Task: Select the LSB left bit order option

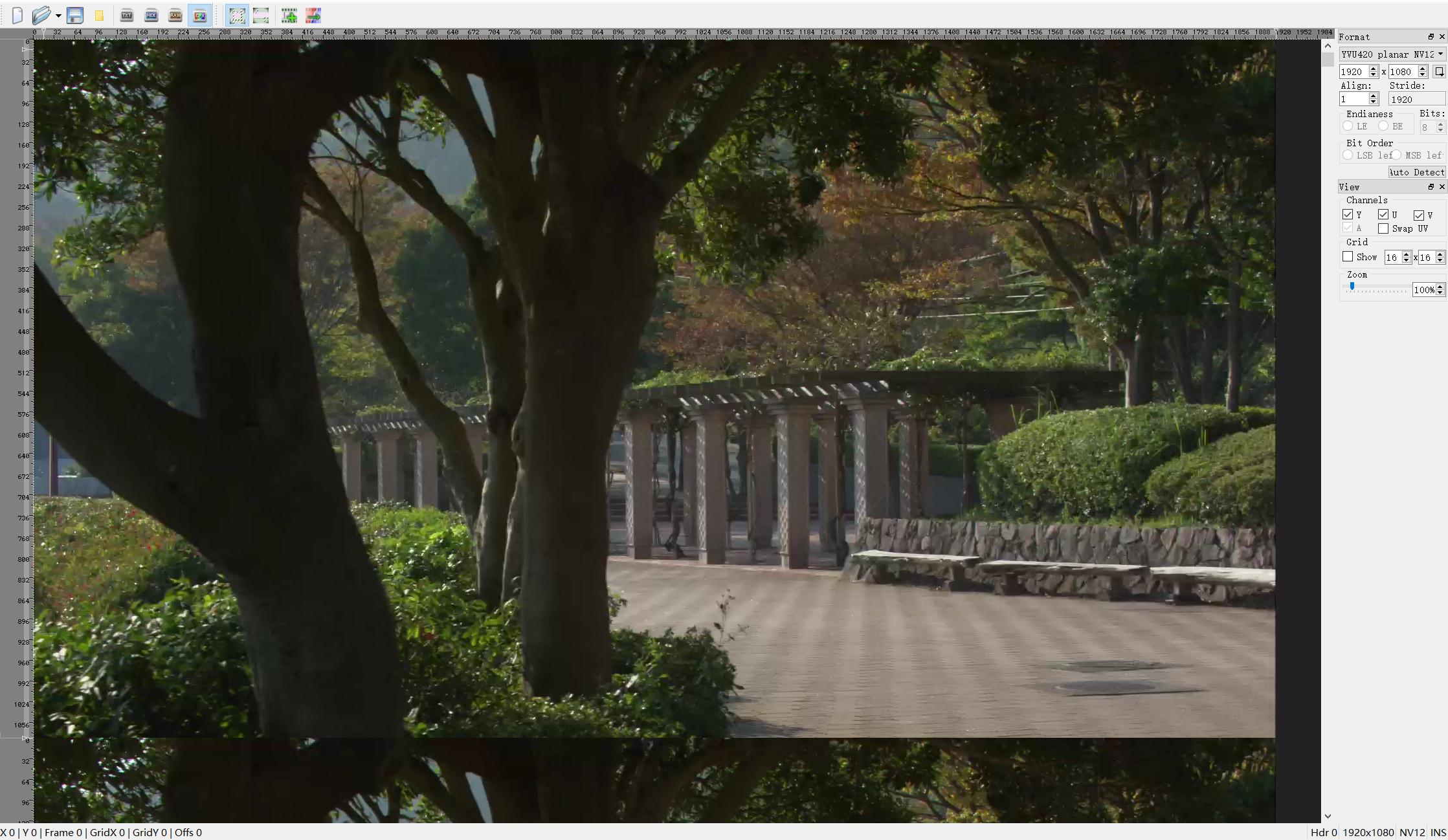Action: [1348, 155]
